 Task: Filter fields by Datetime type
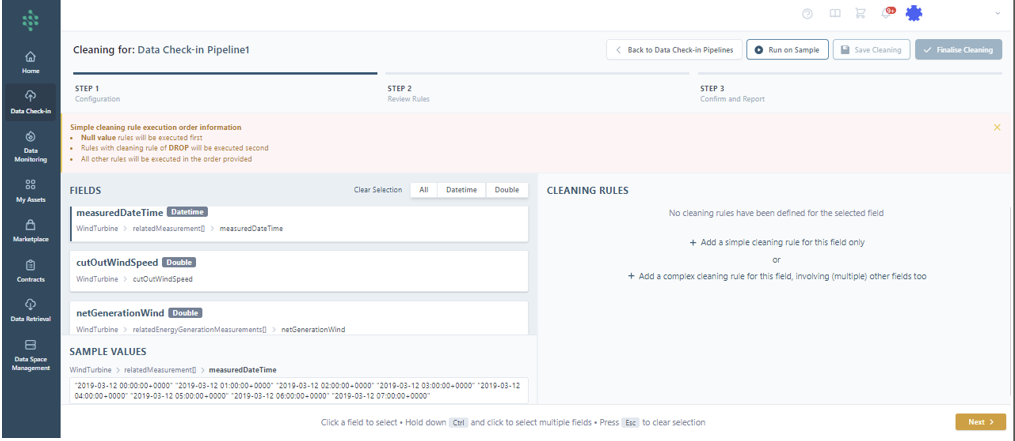(461, 190)
